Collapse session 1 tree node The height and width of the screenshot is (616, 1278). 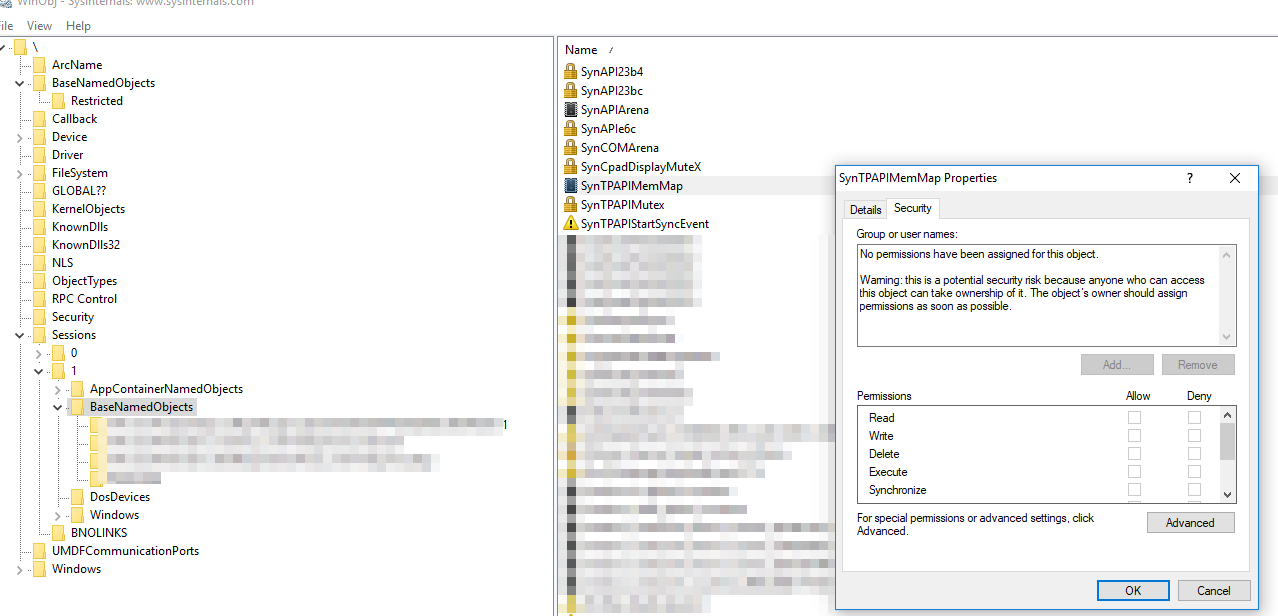tap(39, 371)
